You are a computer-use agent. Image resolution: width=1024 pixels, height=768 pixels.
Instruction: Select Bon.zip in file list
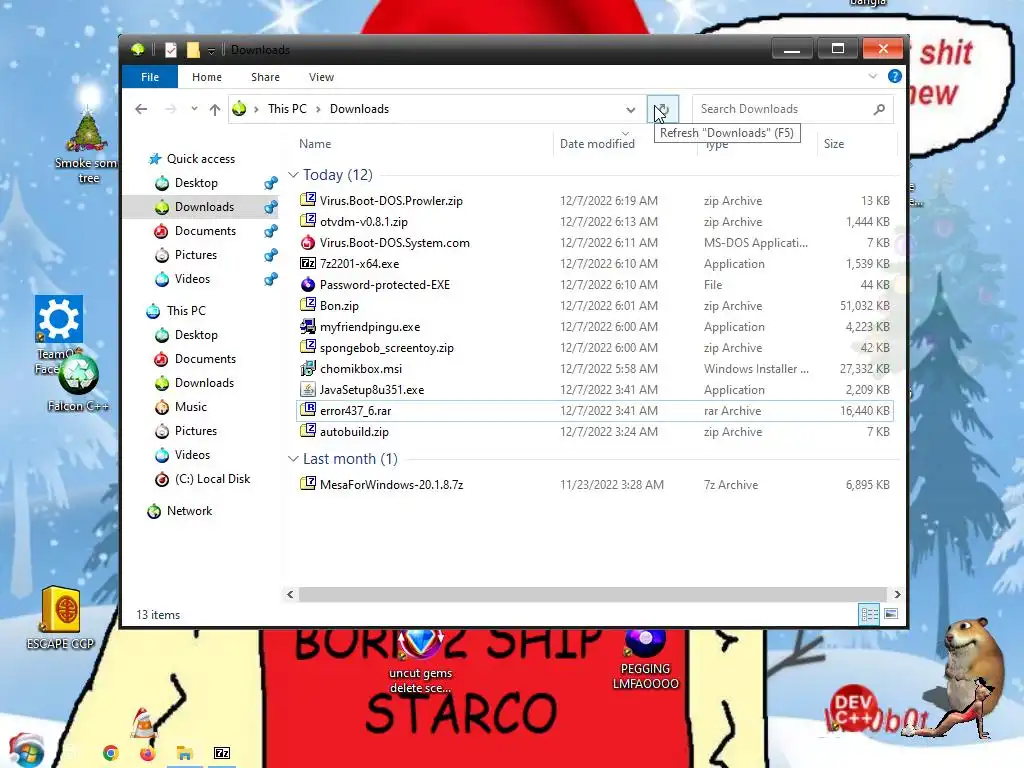[594, 306]
